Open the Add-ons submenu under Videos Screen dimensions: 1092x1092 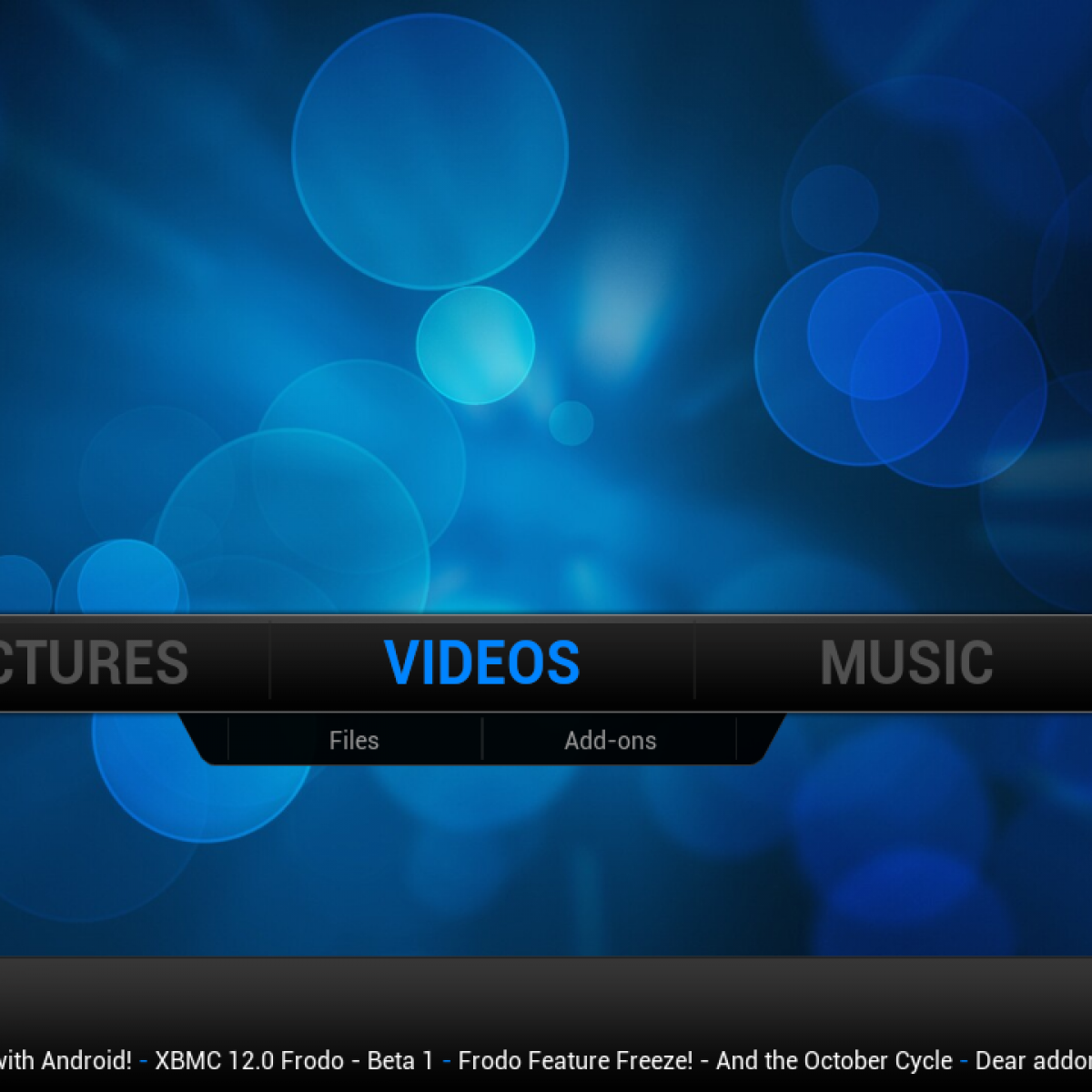[610, 740]
